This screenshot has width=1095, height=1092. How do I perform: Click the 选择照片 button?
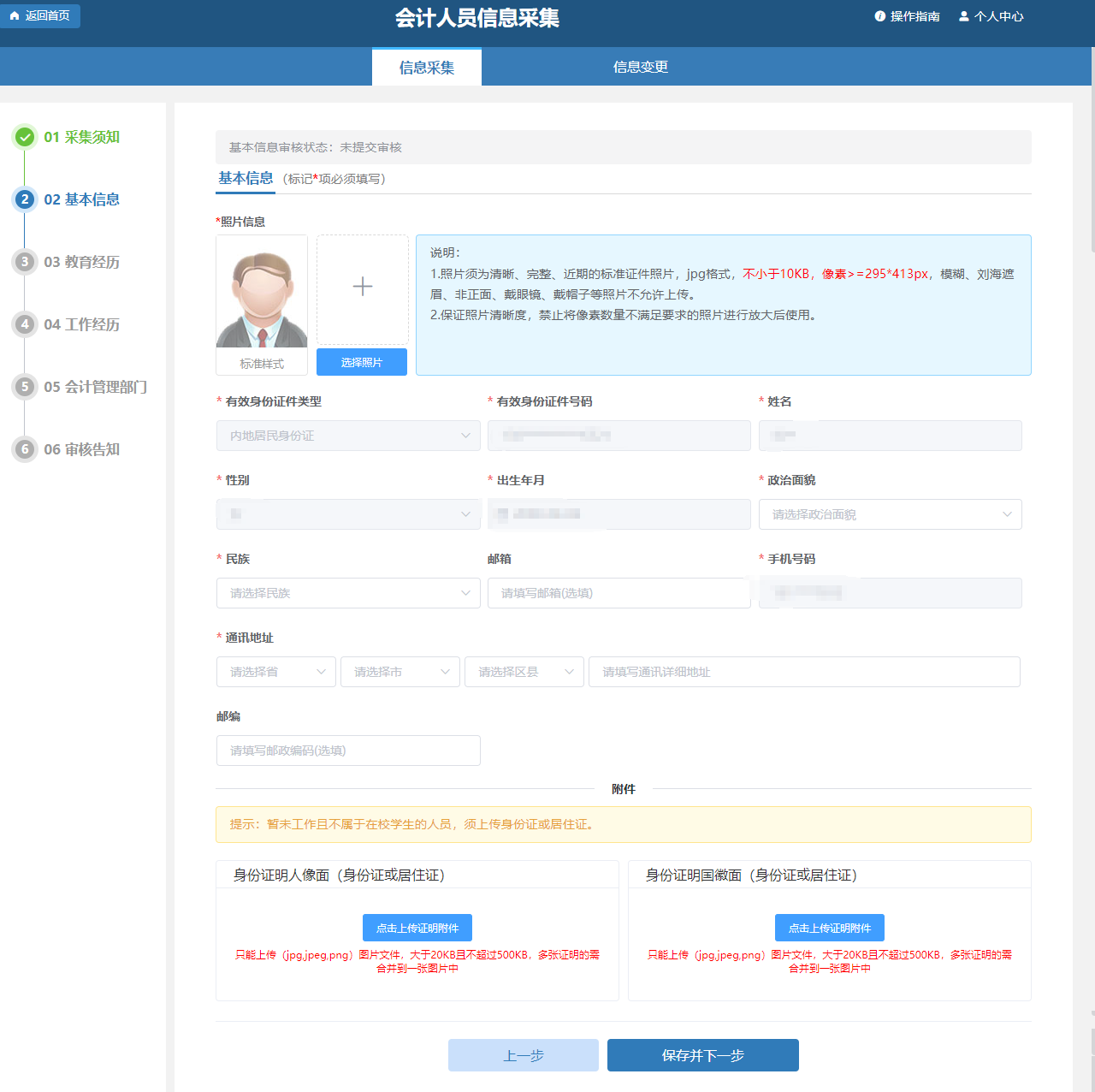(x=362, y=362)
